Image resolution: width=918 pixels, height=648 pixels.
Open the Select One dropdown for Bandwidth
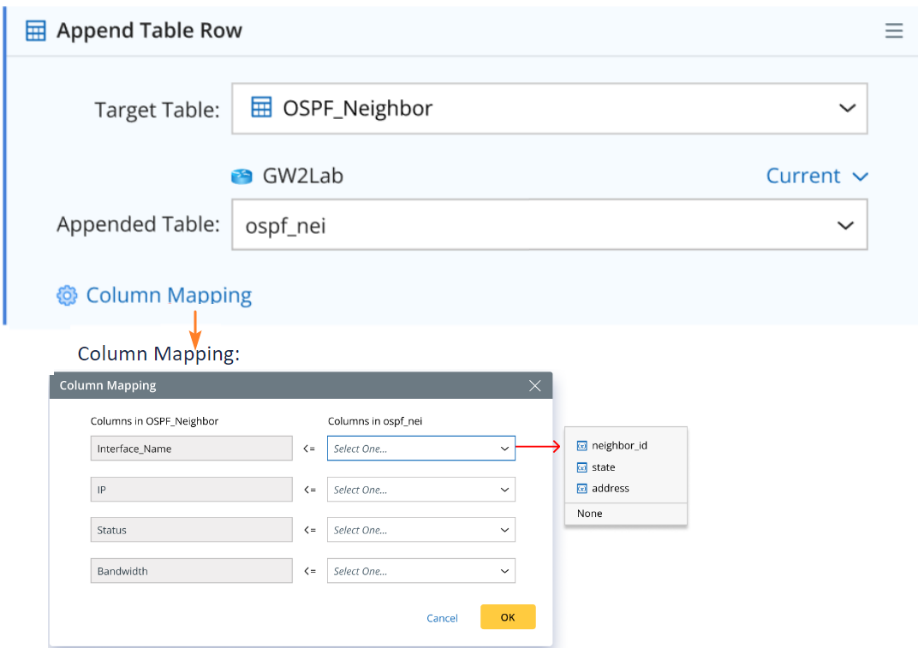(421, 571)
